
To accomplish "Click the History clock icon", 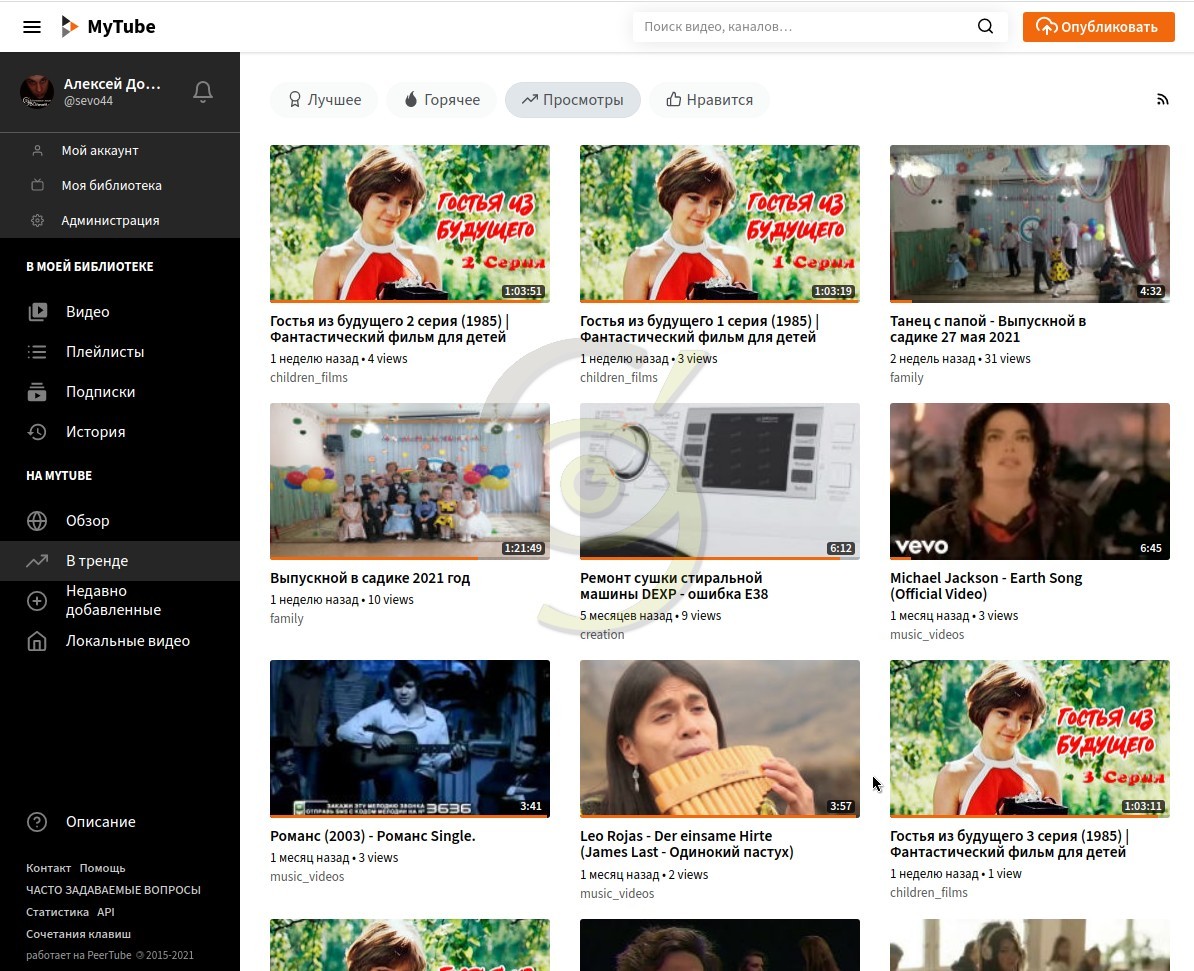I will point(37,432).
